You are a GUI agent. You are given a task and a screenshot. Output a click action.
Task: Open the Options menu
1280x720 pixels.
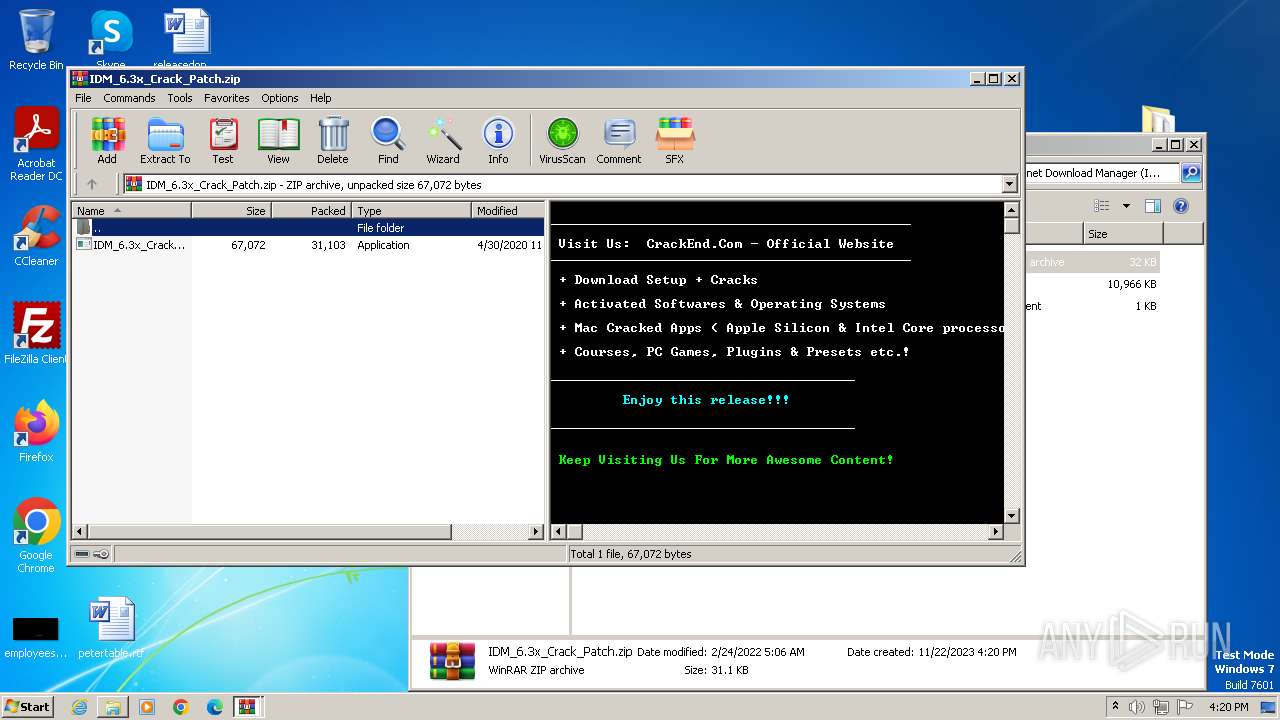[x=280, y=98]
